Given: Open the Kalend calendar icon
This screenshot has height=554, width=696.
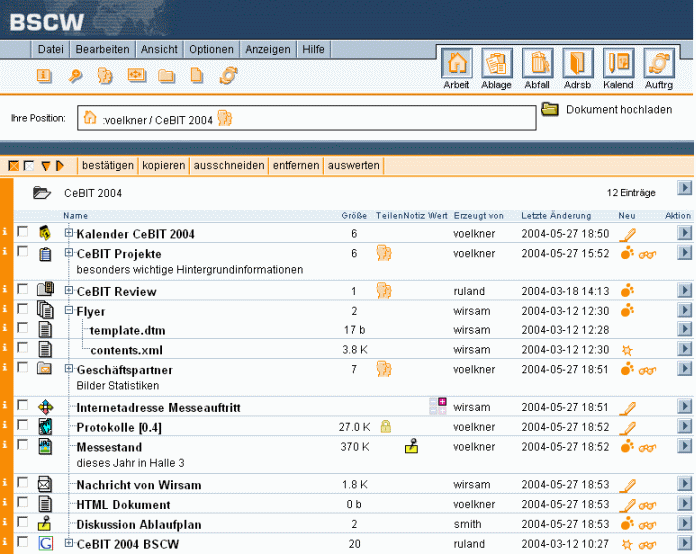Looking at the screenshot, I should click(x=618, y=64).
